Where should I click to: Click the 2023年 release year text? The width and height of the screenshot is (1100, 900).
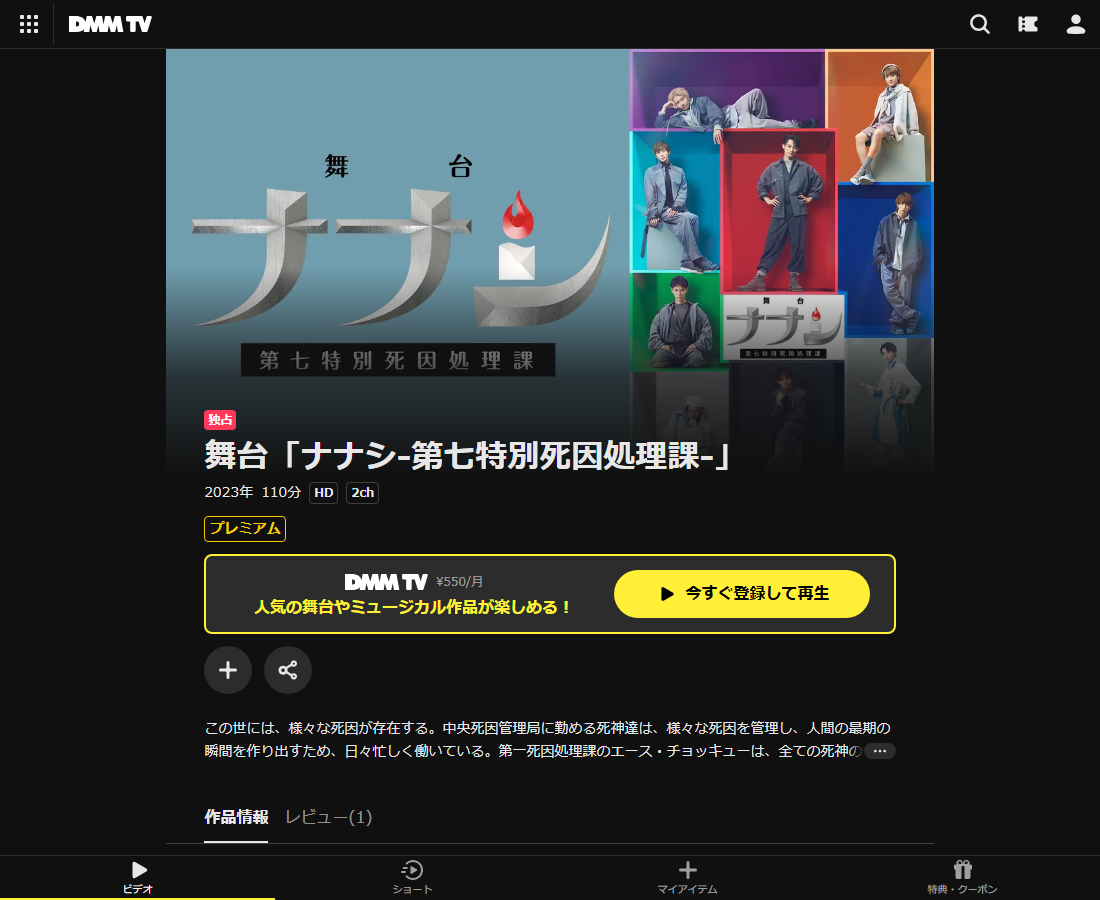point(229,492)
